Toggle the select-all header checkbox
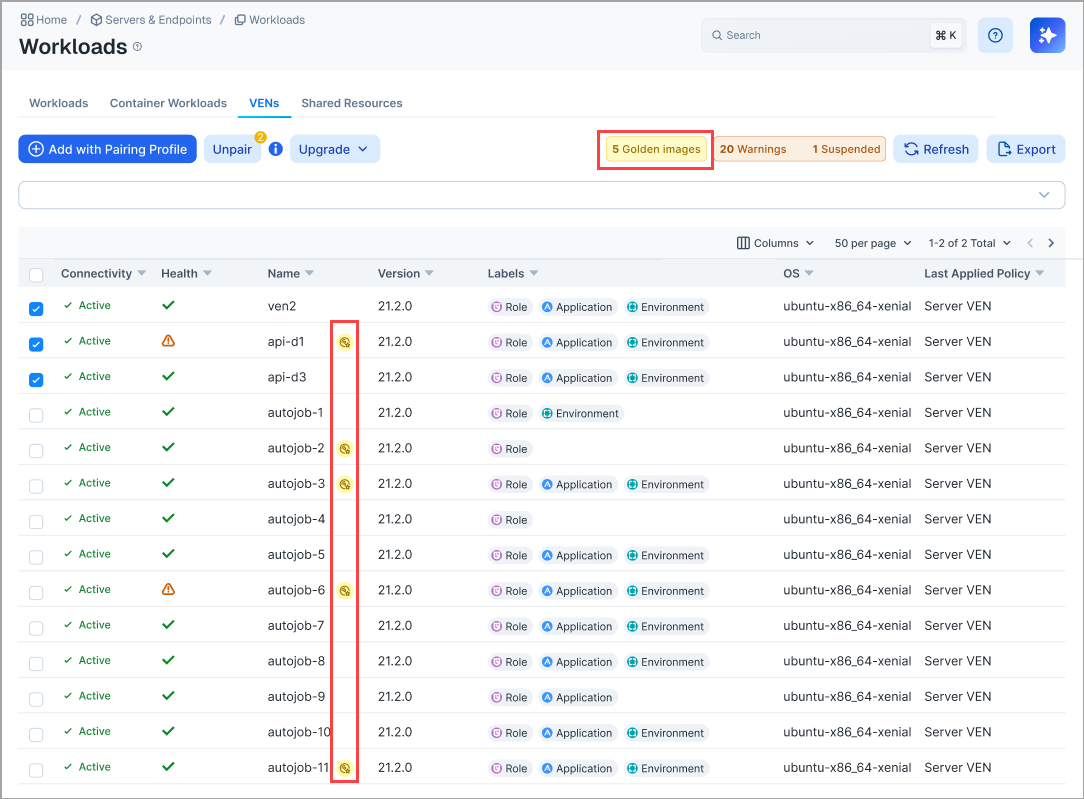Image resolution: width=1084 pixels, height=799 pixels. [x=36, y=275]
